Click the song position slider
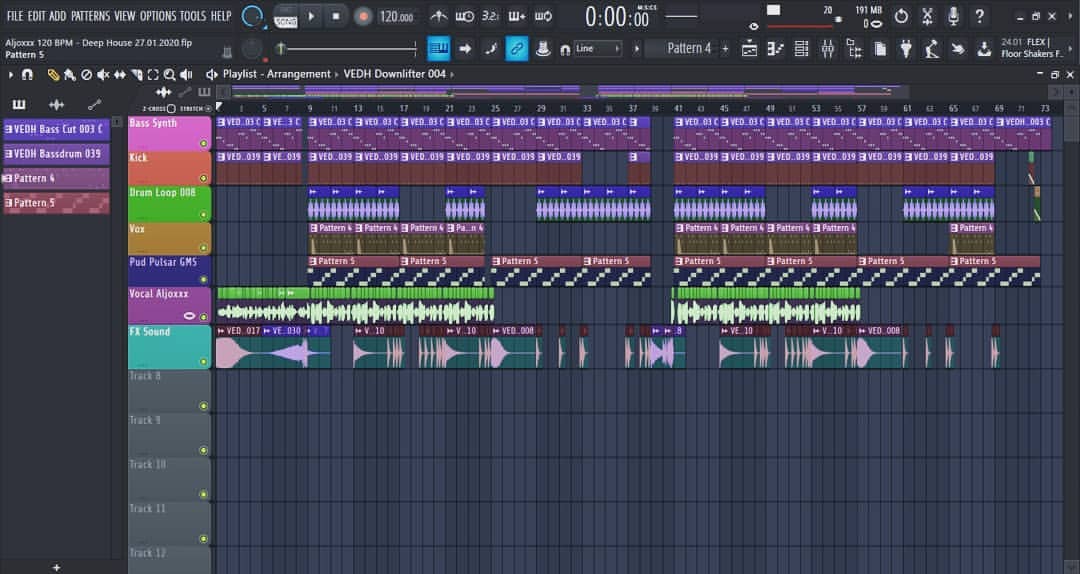The width and height of the screenshot is (1080, 574). pos(348,49)
